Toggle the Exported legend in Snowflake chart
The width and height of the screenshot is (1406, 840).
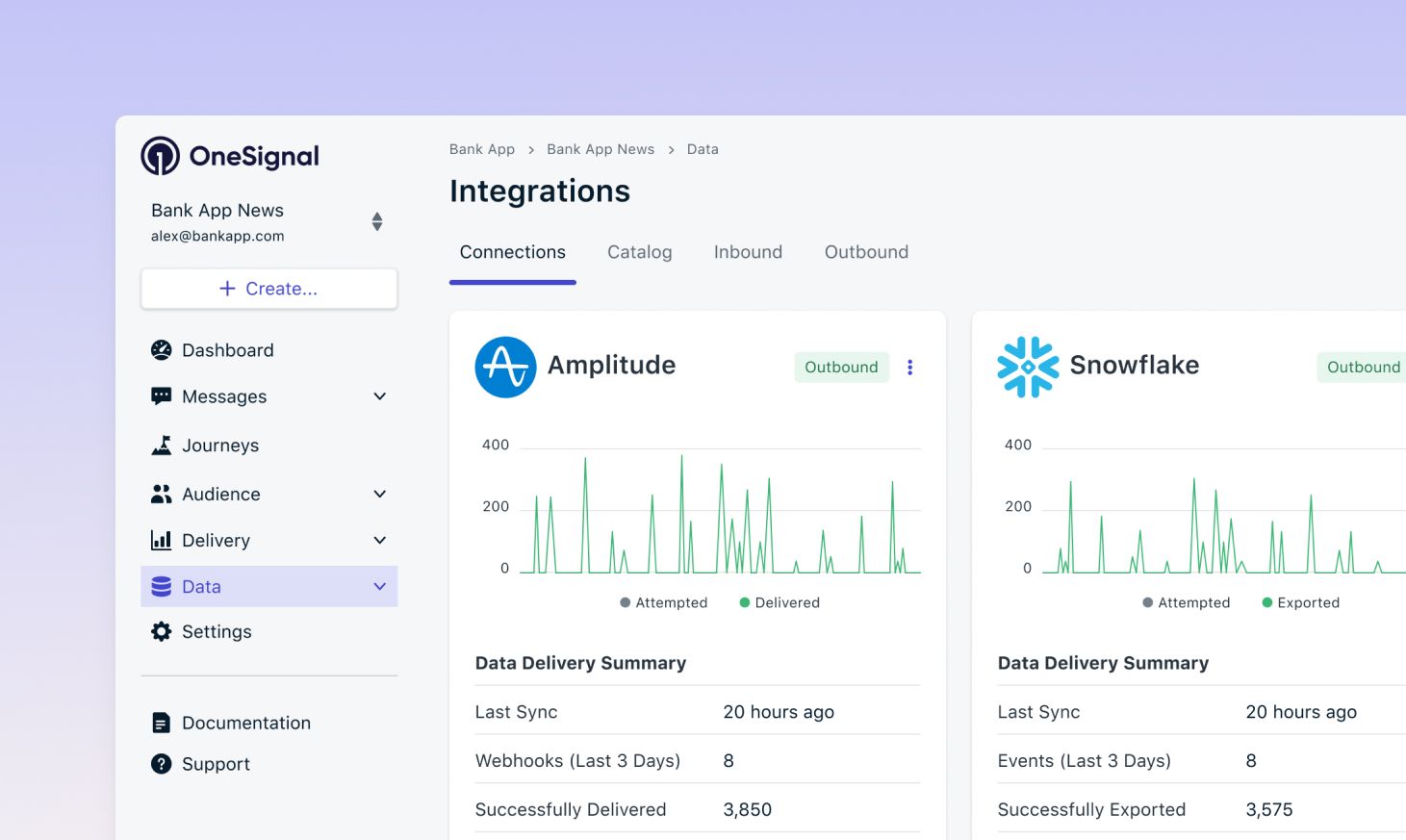[x=1301, y=602]
